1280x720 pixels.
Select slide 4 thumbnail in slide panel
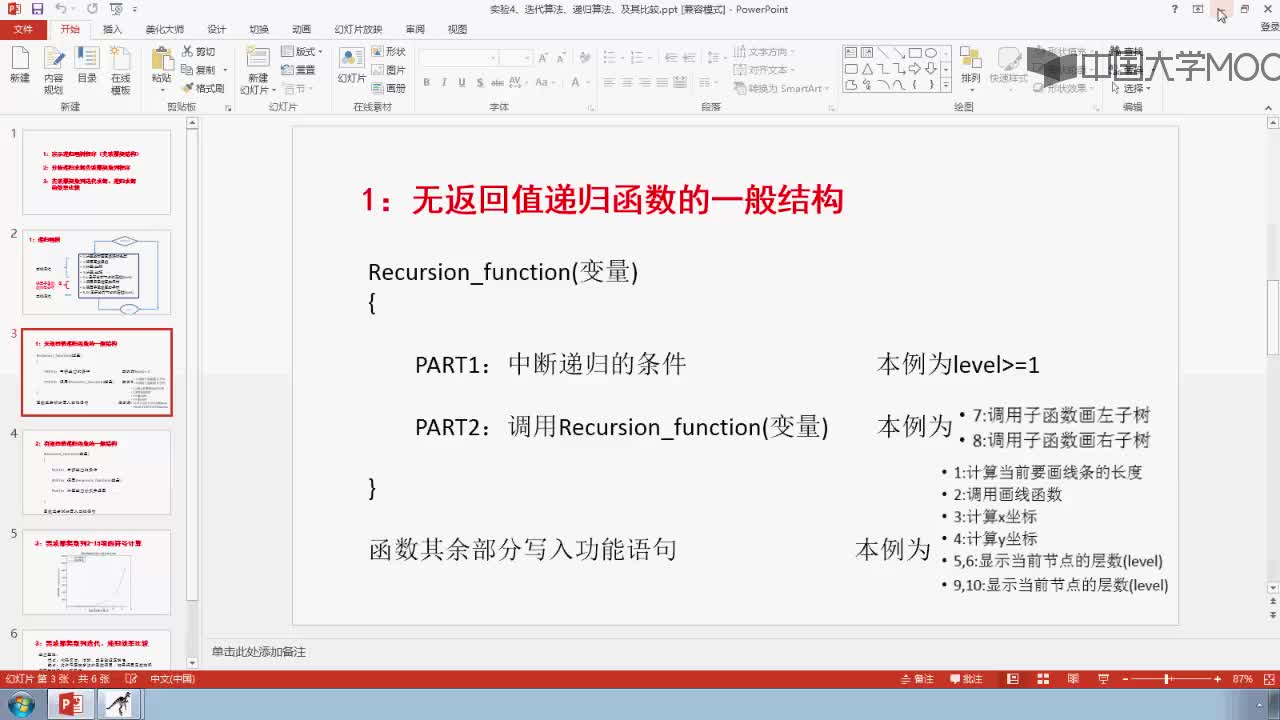pos(97,472)
